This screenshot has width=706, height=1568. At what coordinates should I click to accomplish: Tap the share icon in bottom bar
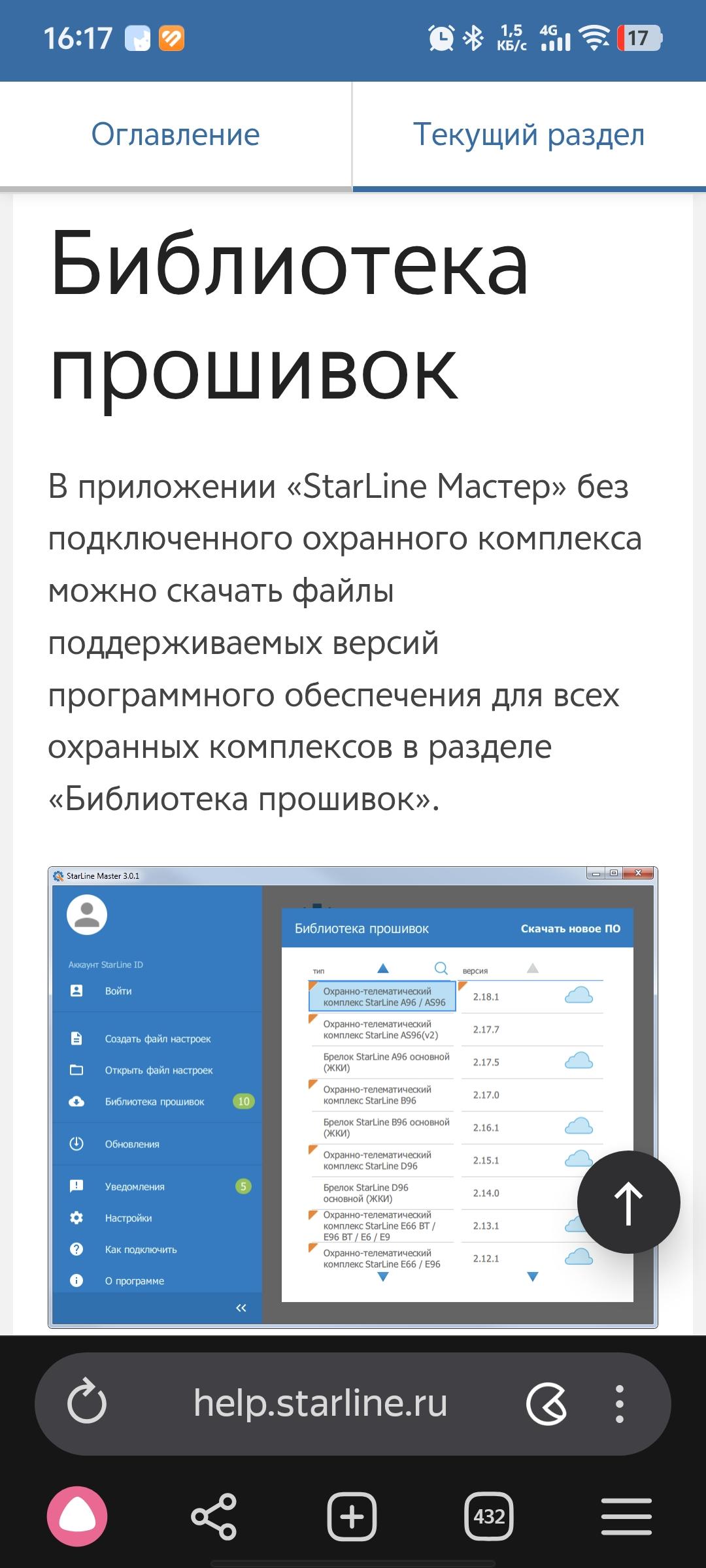point(214,1516)
